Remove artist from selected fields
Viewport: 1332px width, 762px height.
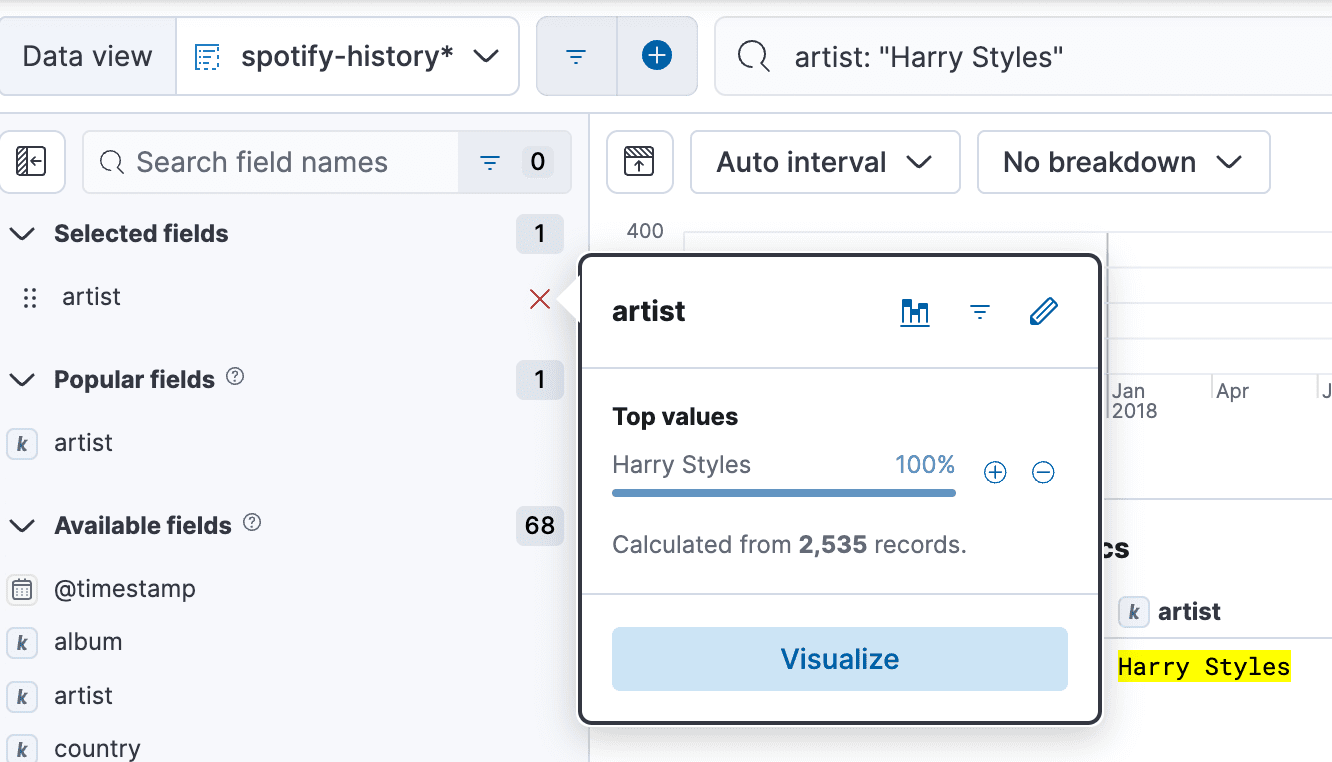tap(540, 298)
